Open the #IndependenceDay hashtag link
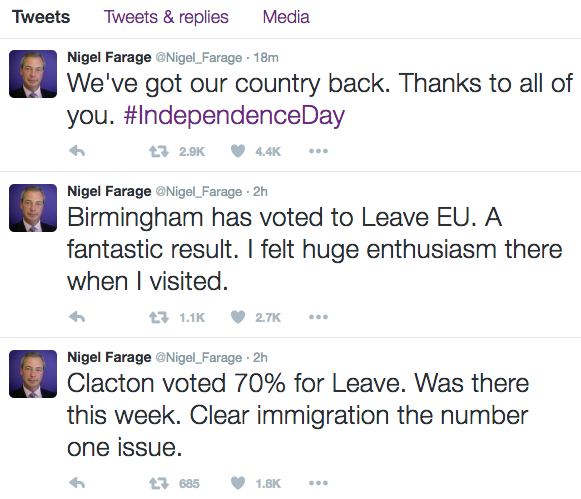 click(234, 116)
